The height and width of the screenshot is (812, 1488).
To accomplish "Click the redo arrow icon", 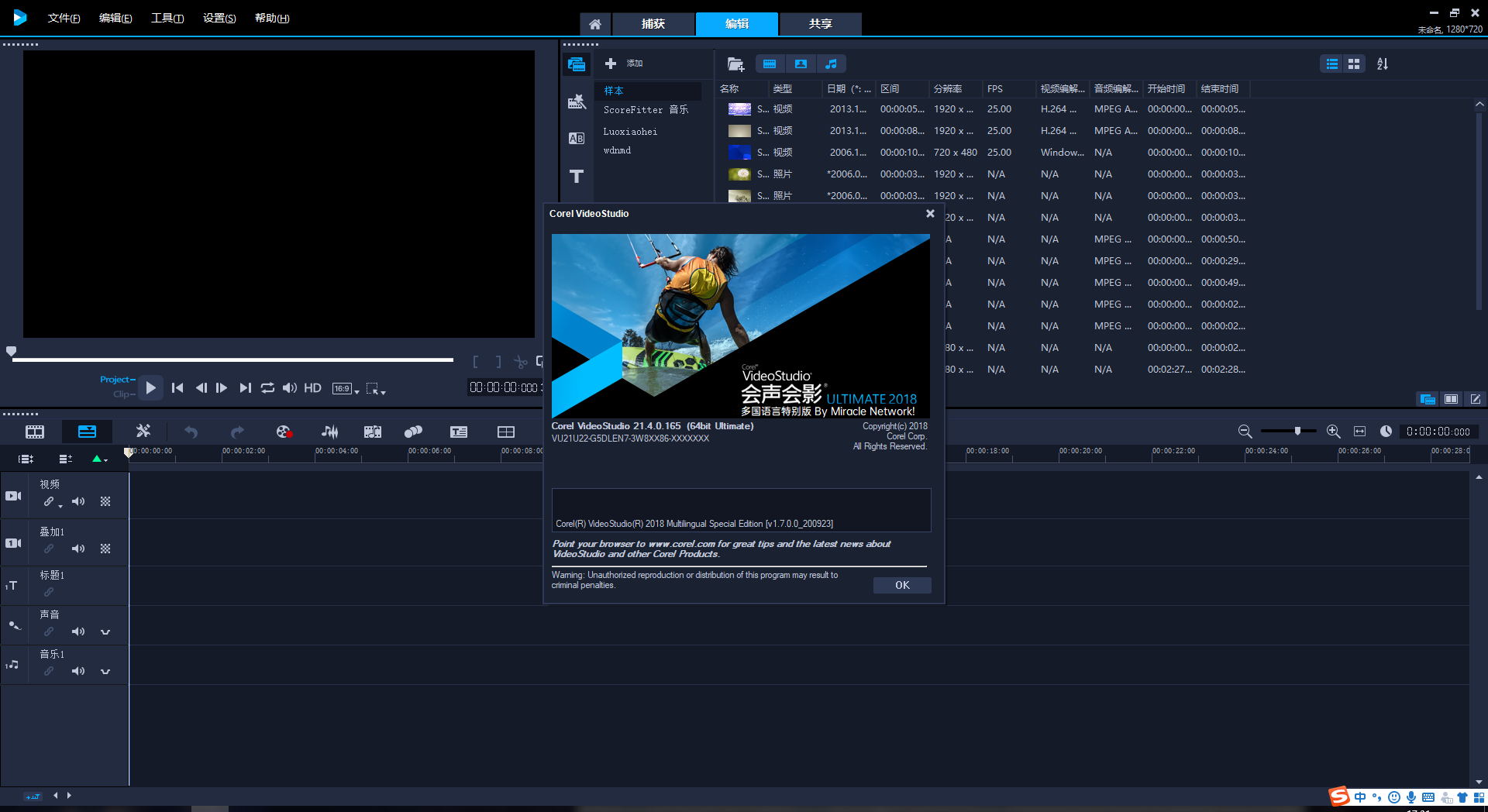I will [237, 432].
